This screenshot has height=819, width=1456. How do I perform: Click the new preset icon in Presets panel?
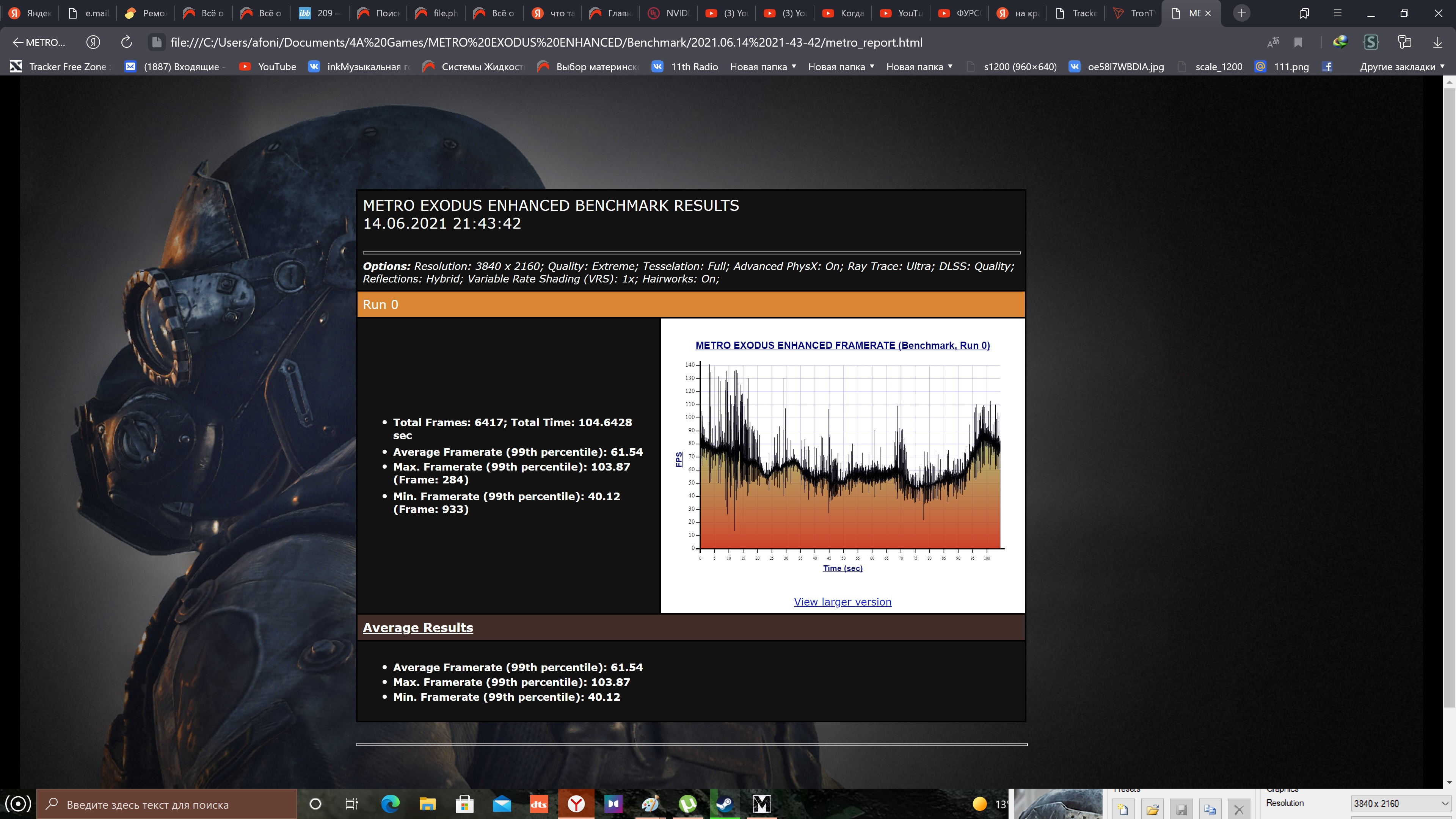tap(1123, 809)
